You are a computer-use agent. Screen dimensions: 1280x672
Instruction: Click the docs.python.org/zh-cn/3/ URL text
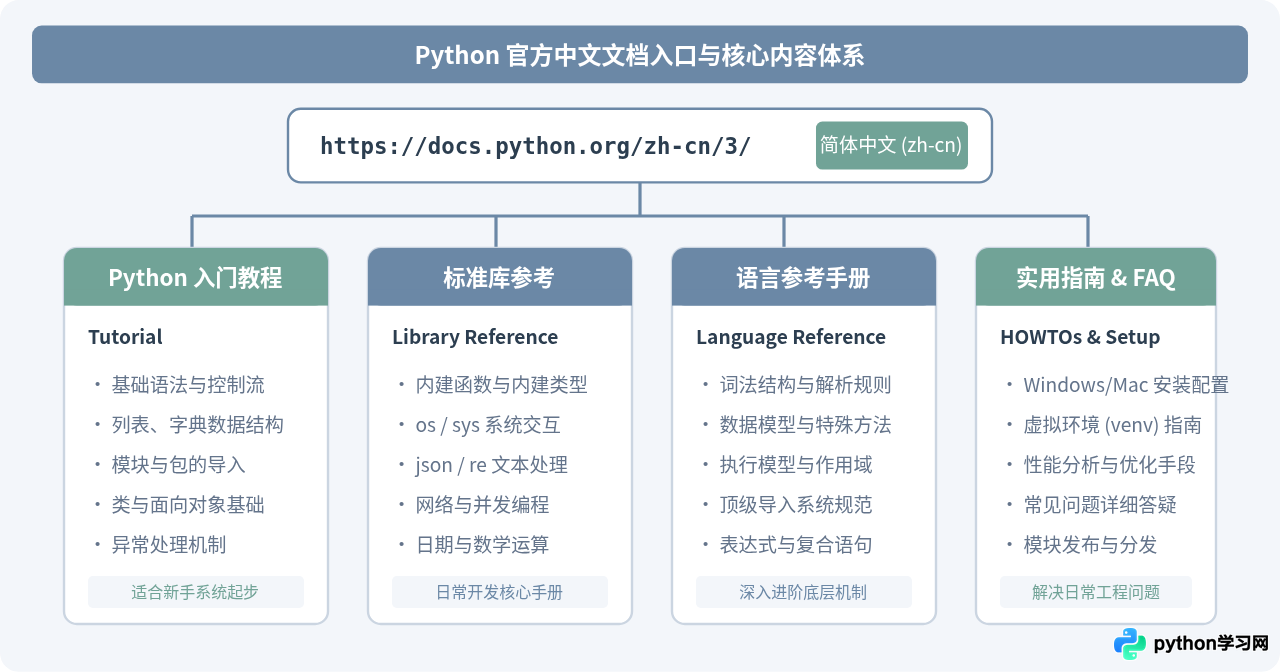535,146
